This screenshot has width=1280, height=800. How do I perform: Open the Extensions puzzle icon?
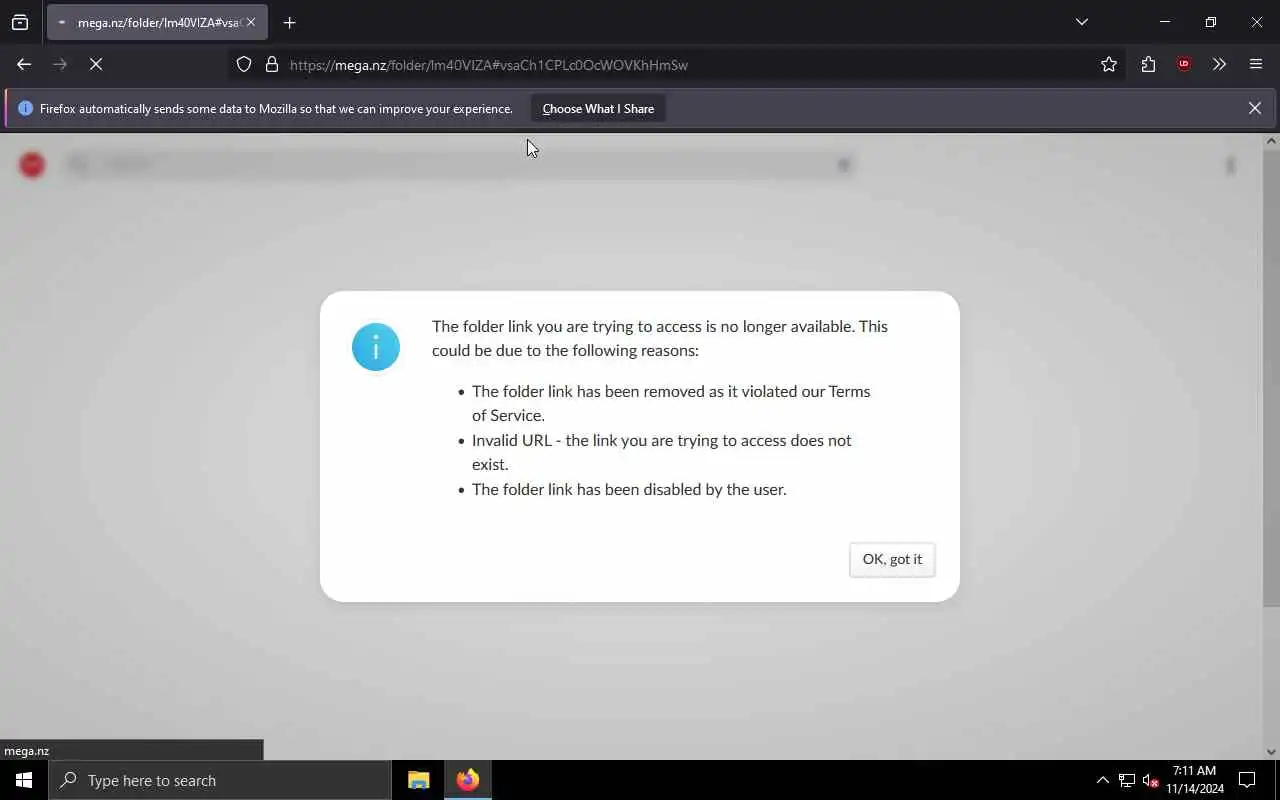1148,64
